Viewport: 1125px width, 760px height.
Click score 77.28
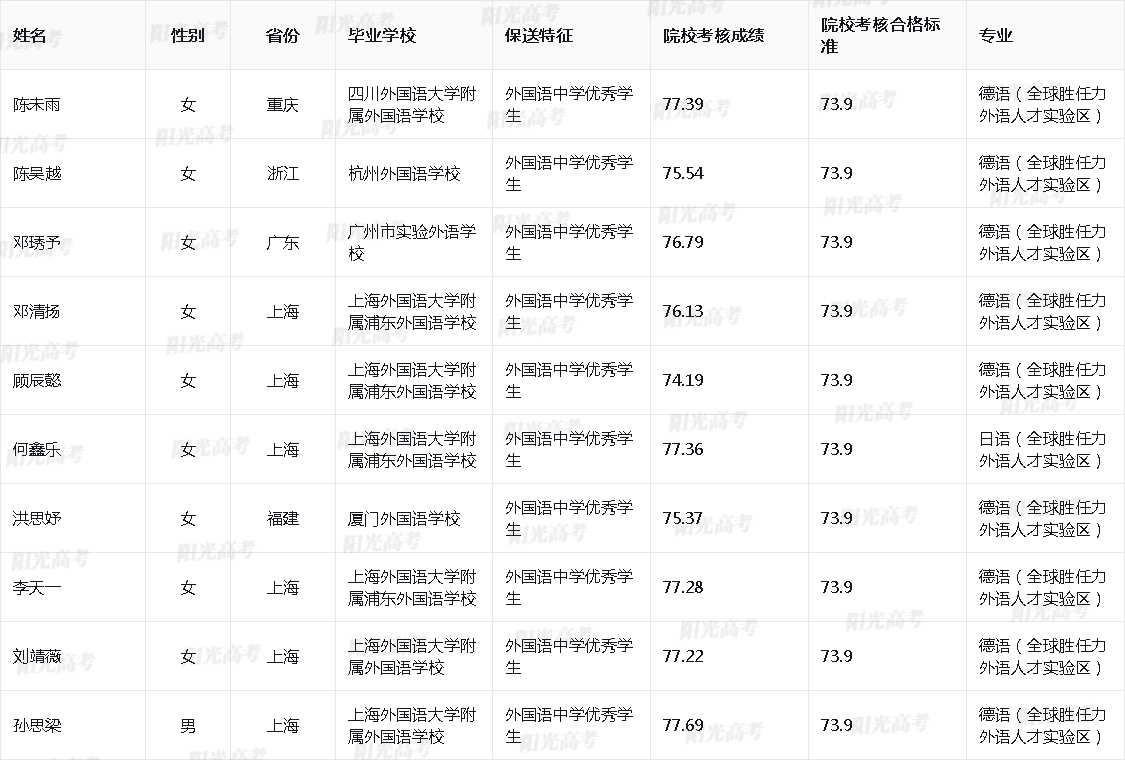tap(683, 587)
